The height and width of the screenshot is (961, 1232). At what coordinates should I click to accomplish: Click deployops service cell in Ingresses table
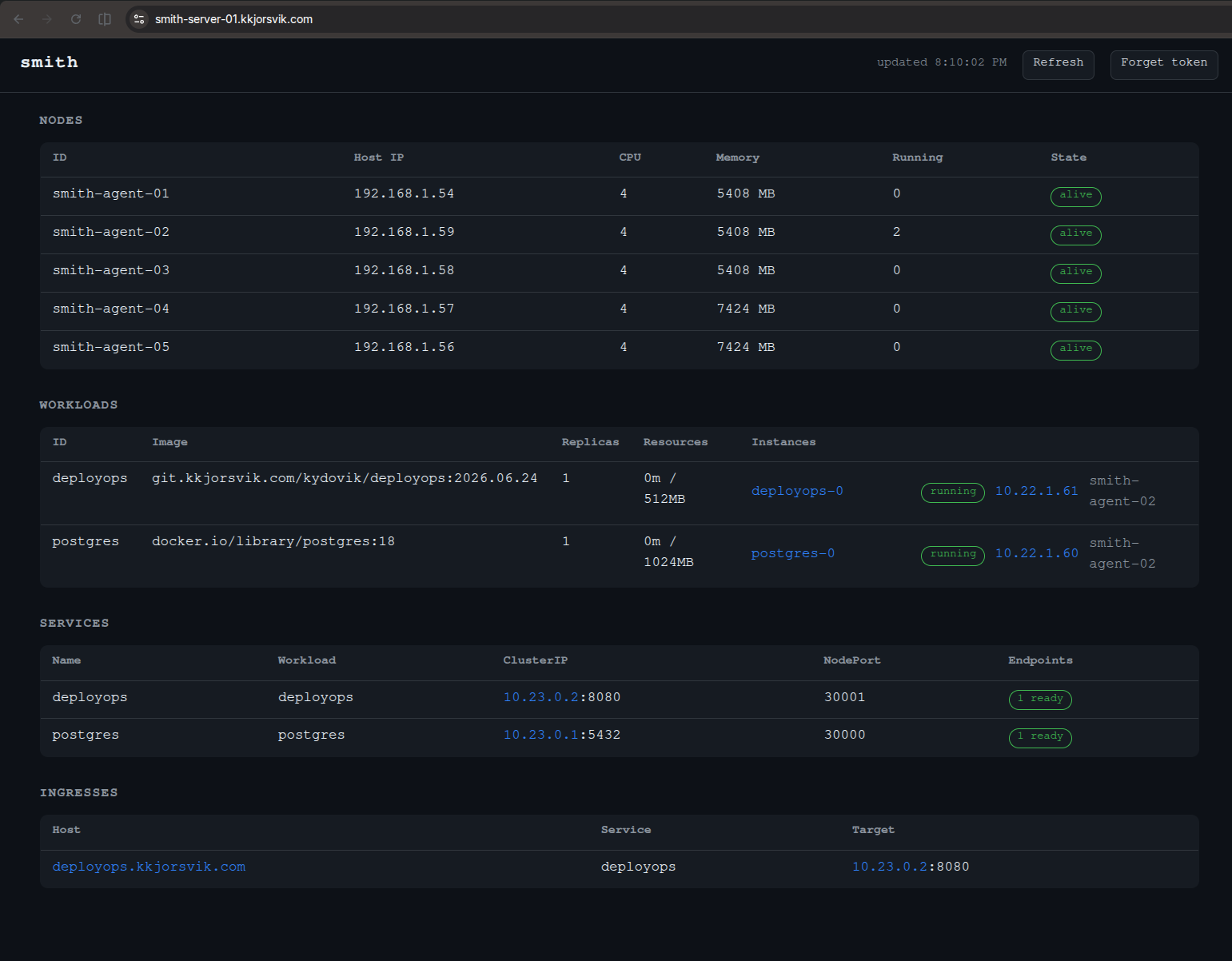[x=638, y=867]
